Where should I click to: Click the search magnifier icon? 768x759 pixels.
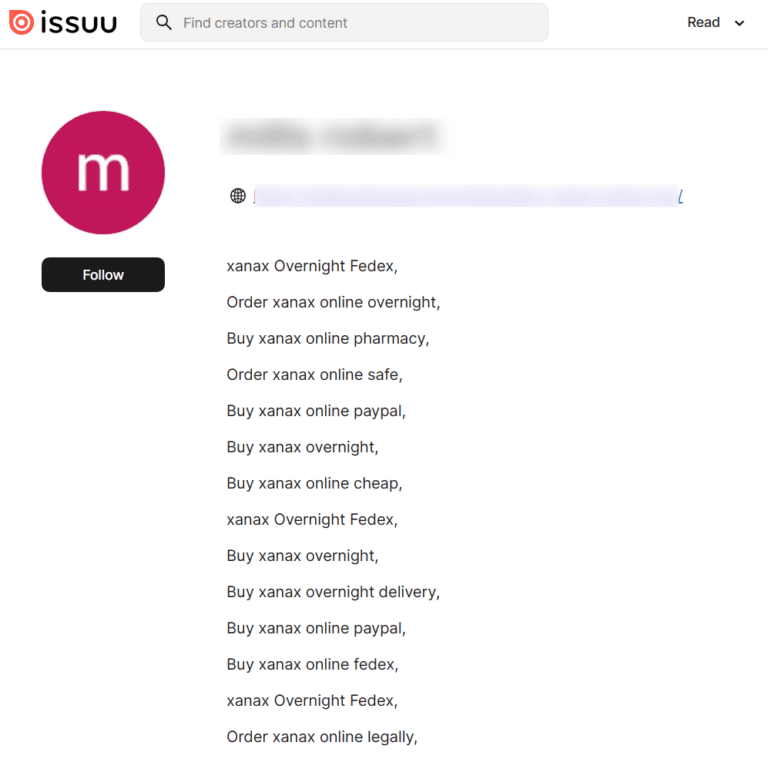164,22
